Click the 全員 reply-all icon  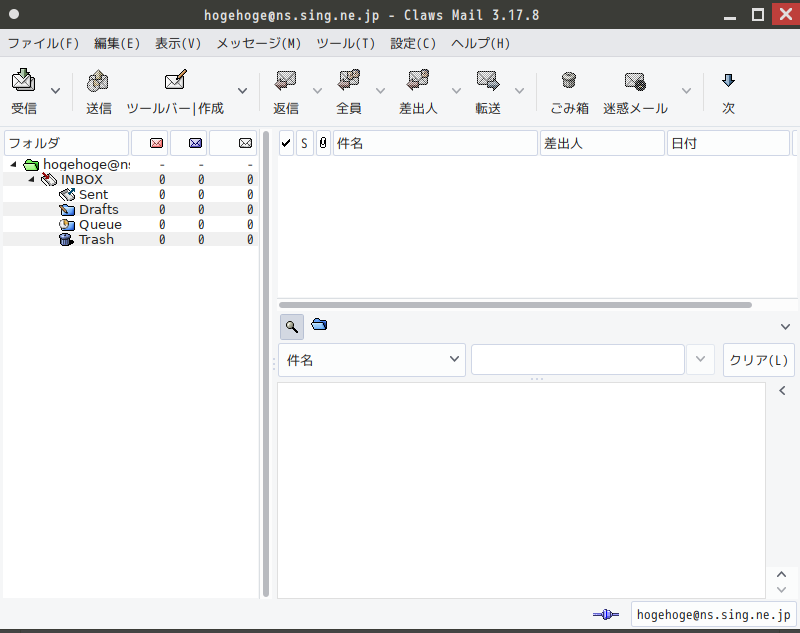[x=349, y=81]
